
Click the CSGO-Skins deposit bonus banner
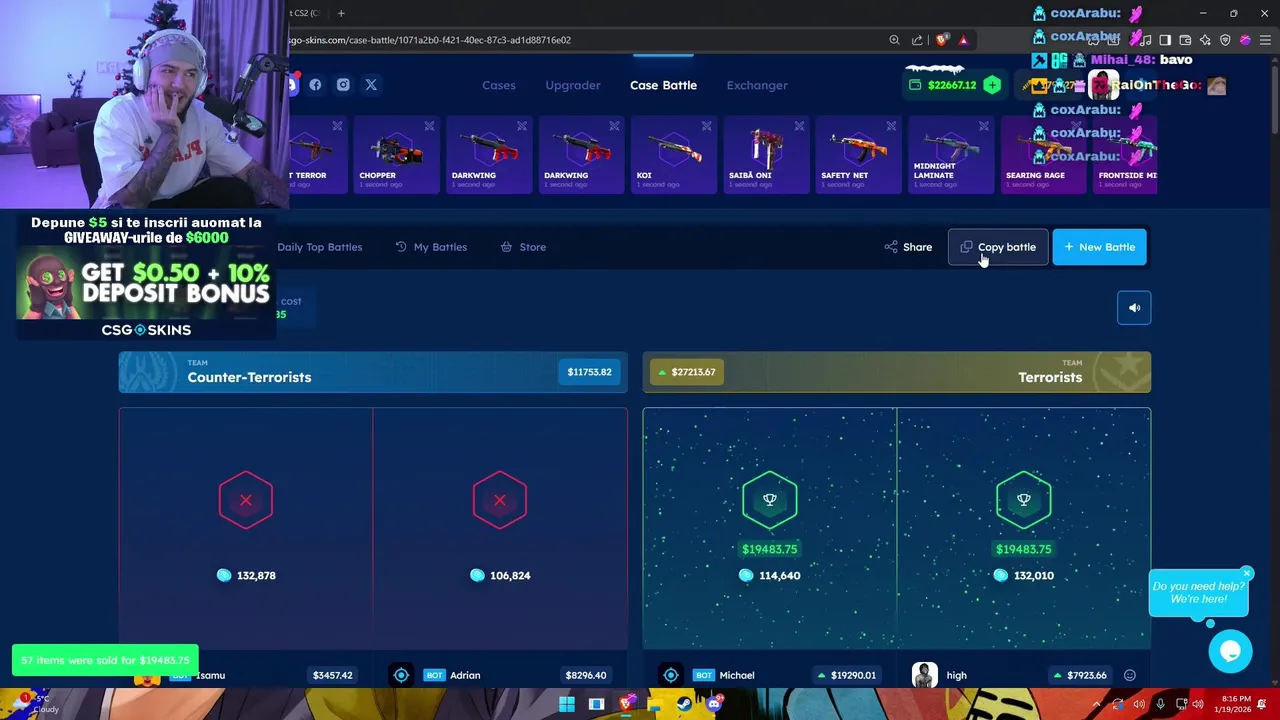click(x=146, y=277)
